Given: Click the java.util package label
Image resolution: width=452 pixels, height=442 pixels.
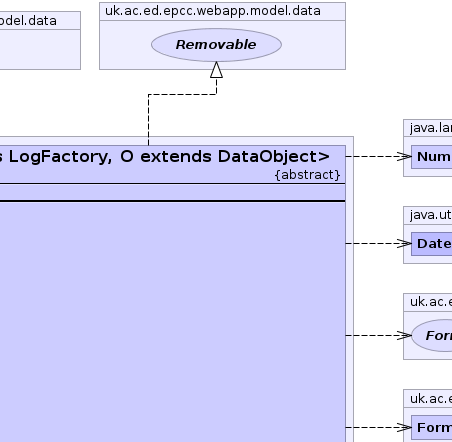Looking at the screenshot, I should tap(430, 215).
